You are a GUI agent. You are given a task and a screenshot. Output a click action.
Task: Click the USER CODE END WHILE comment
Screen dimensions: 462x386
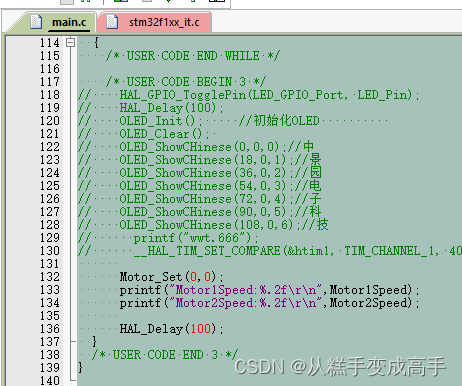tap(193, 56)
